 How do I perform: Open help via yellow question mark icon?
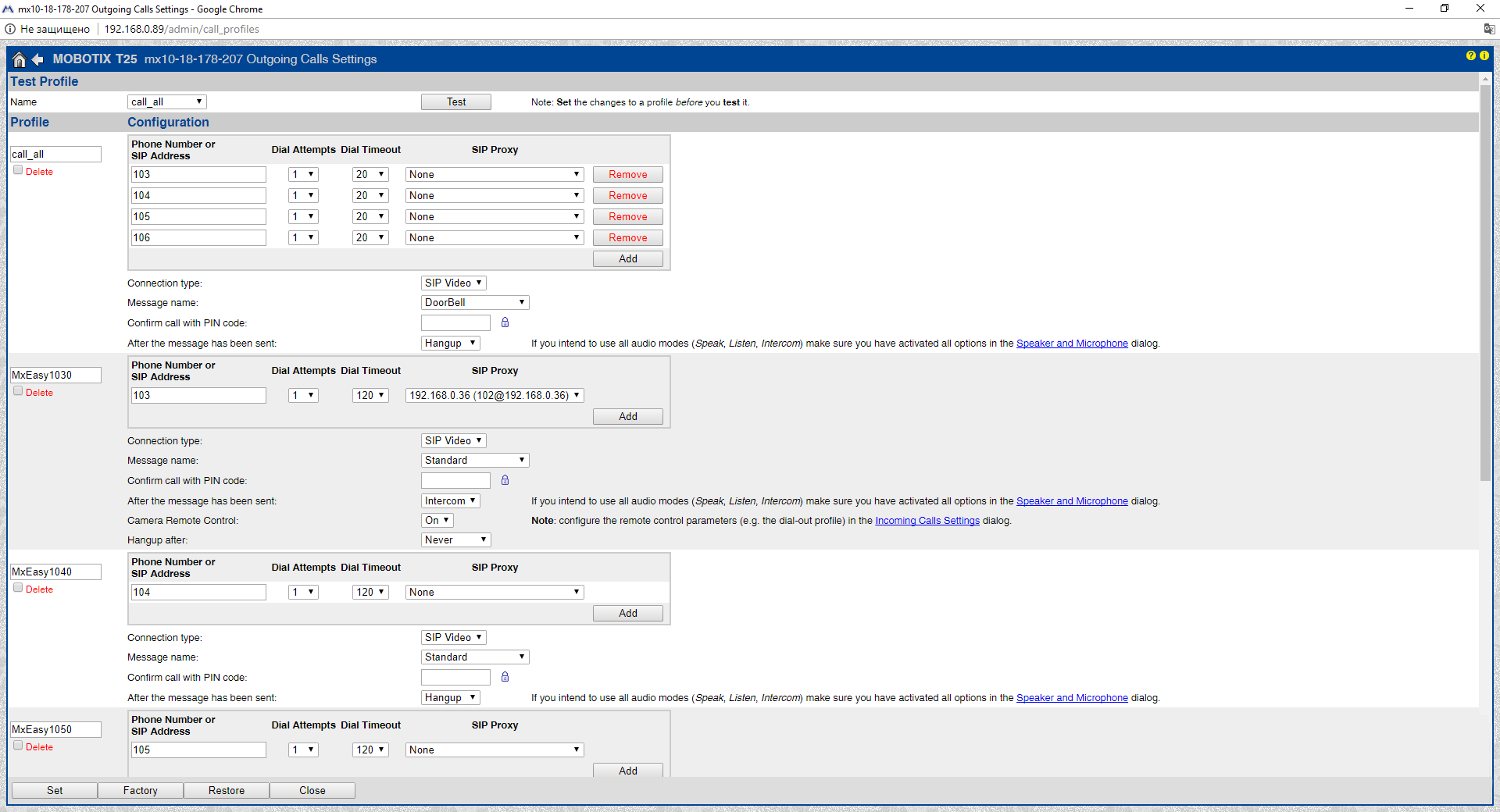(x=1471, y=55)
